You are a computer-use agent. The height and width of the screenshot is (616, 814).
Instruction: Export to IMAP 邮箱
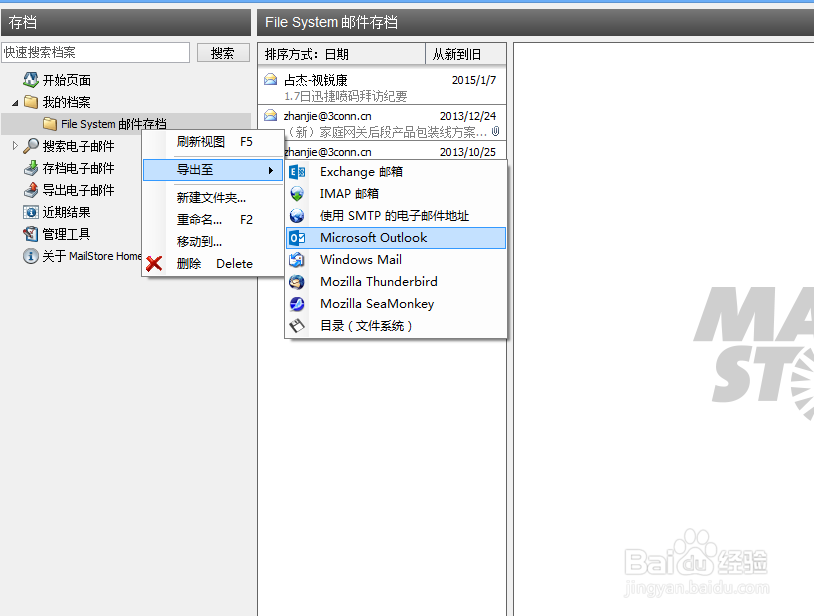pyautogui.click(x=396, y=194)
